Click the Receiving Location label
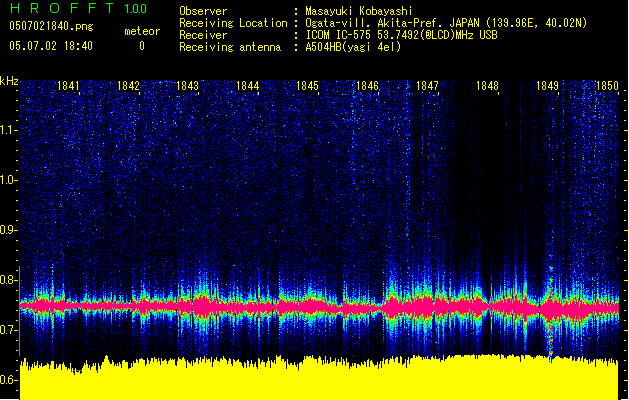This screenshot has width=629, height=400. click(x=233, y=23)
